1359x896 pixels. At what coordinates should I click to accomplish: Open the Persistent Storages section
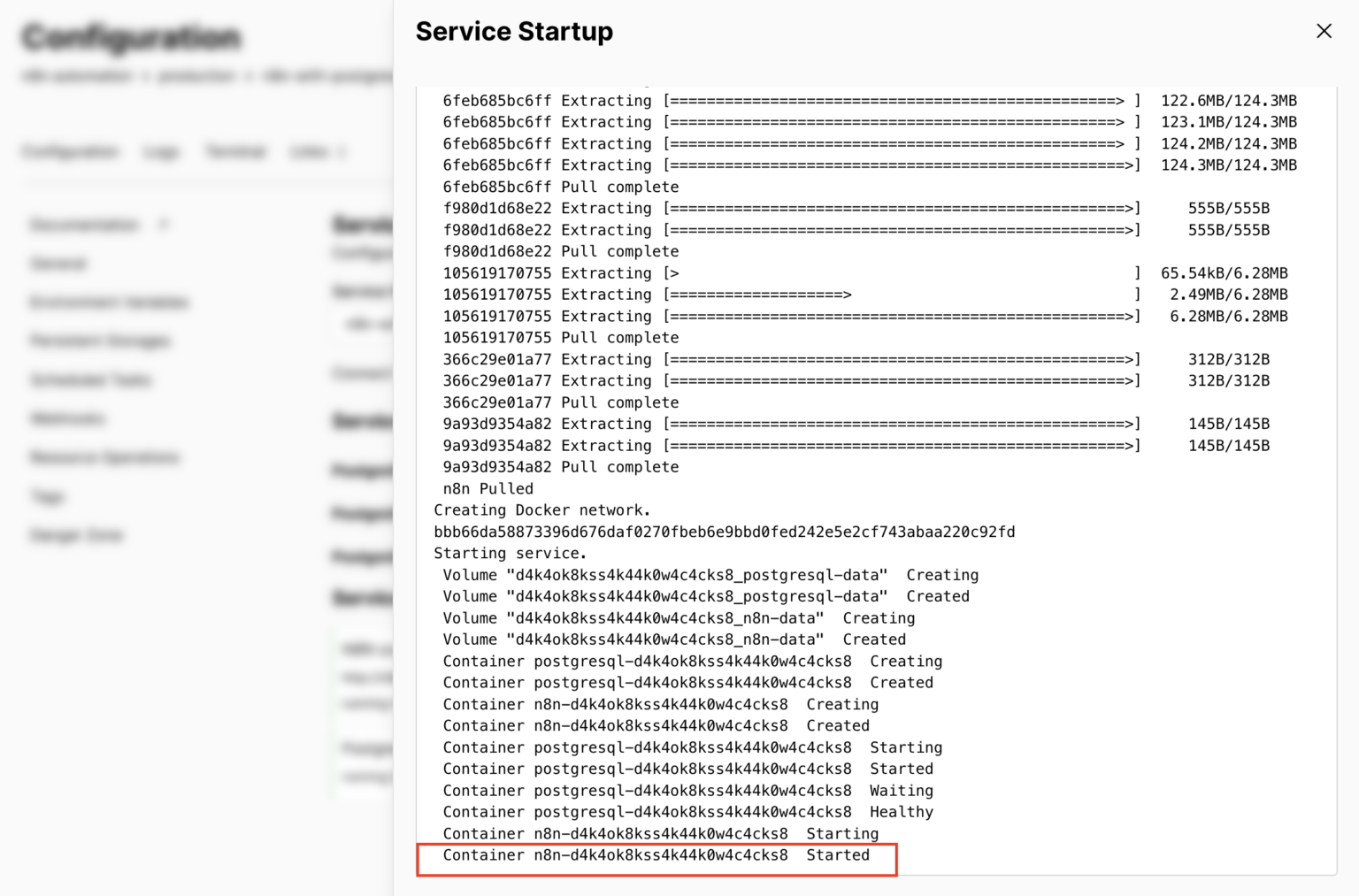pos(99,341)
